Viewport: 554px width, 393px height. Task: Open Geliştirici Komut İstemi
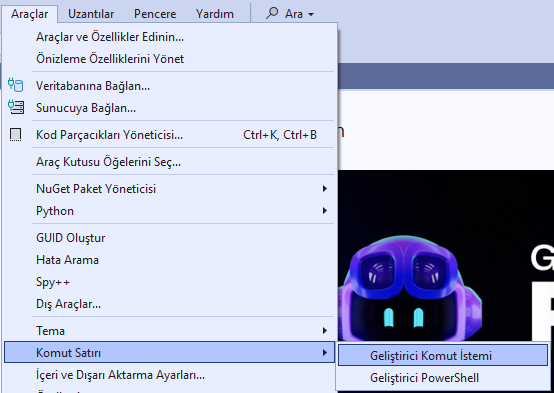point(443,356)
